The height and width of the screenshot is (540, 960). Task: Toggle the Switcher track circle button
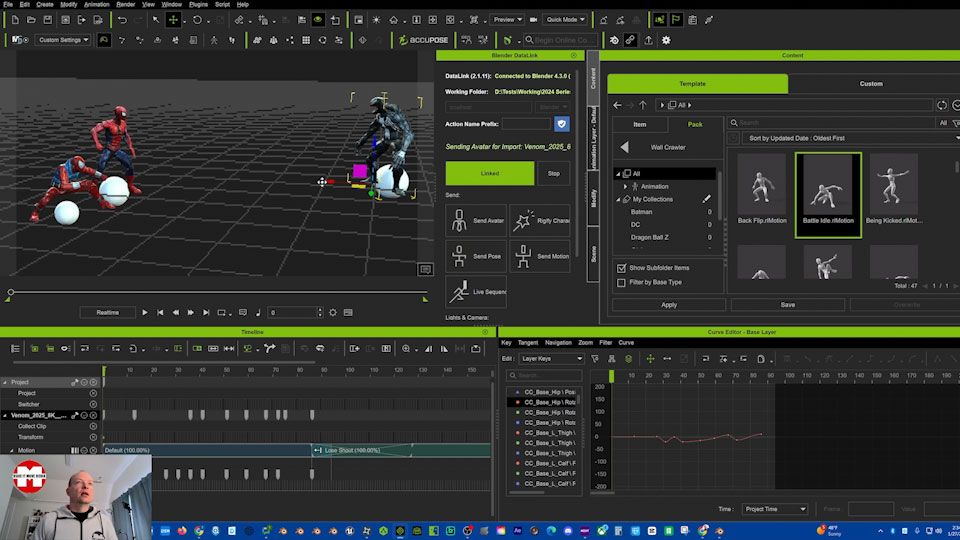(93, 404)
